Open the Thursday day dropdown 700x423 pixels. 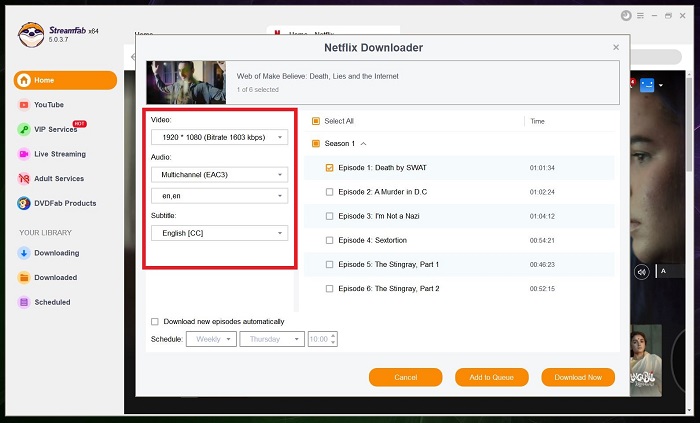tap(272, 339)
